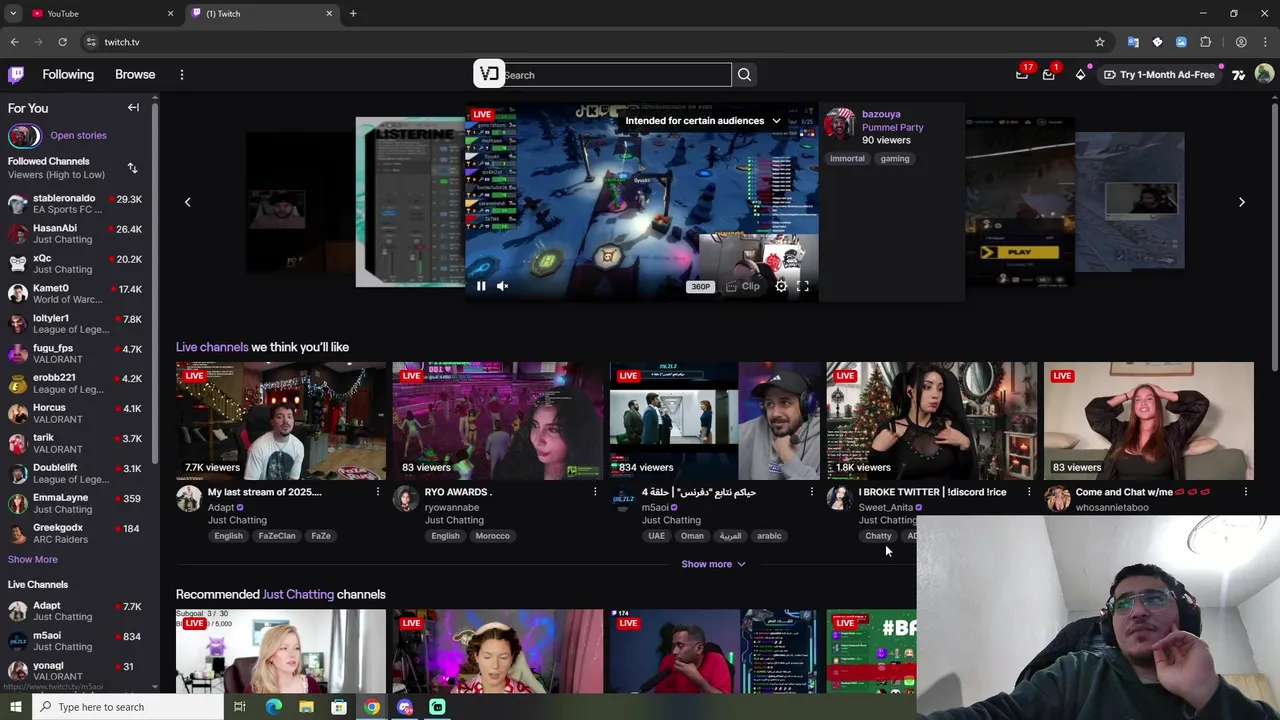Screen dimensions: 1280x720
Task: Expand Show more live channels
Action: (713, 564)
